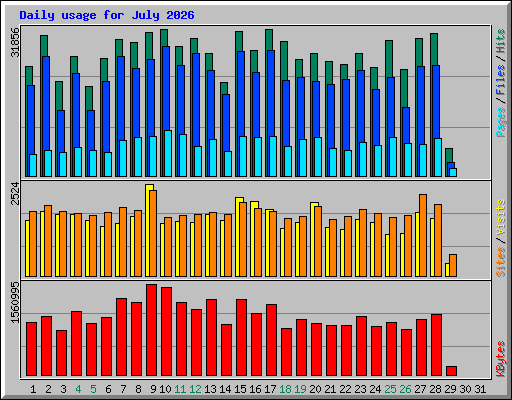The width and height of the screenshot is (512, 400).
Task: Click the blue files bar for day 26
Action: click(406, 125)
